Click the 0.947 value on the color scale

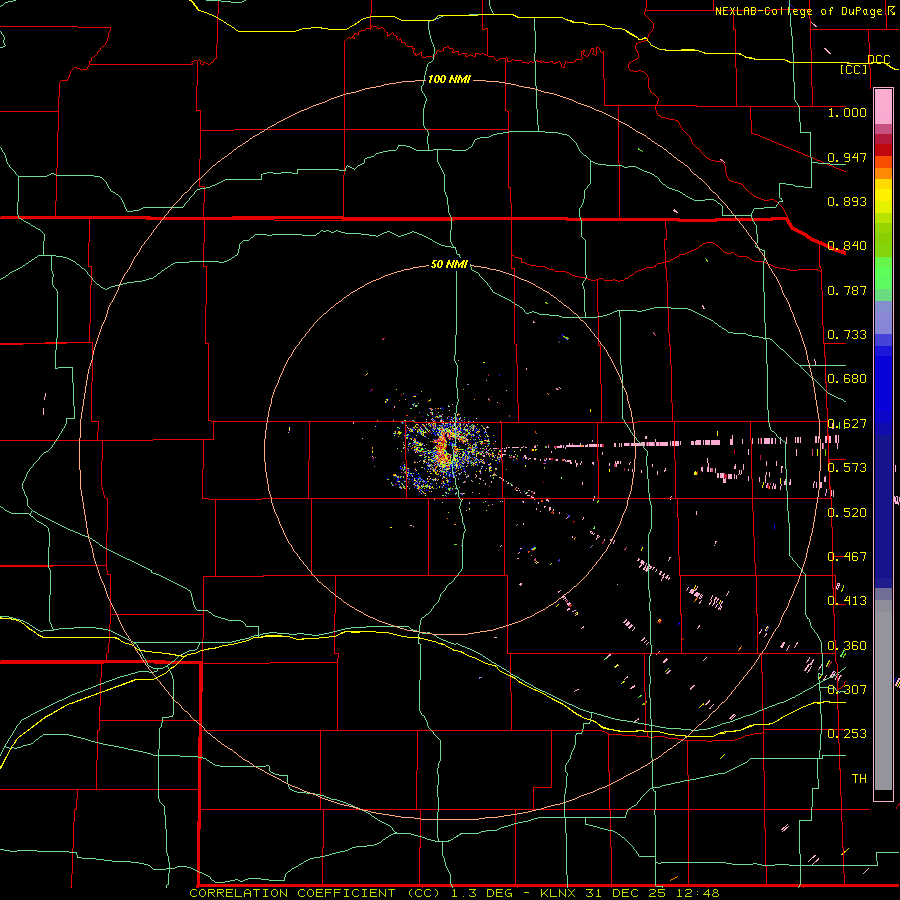847,157
